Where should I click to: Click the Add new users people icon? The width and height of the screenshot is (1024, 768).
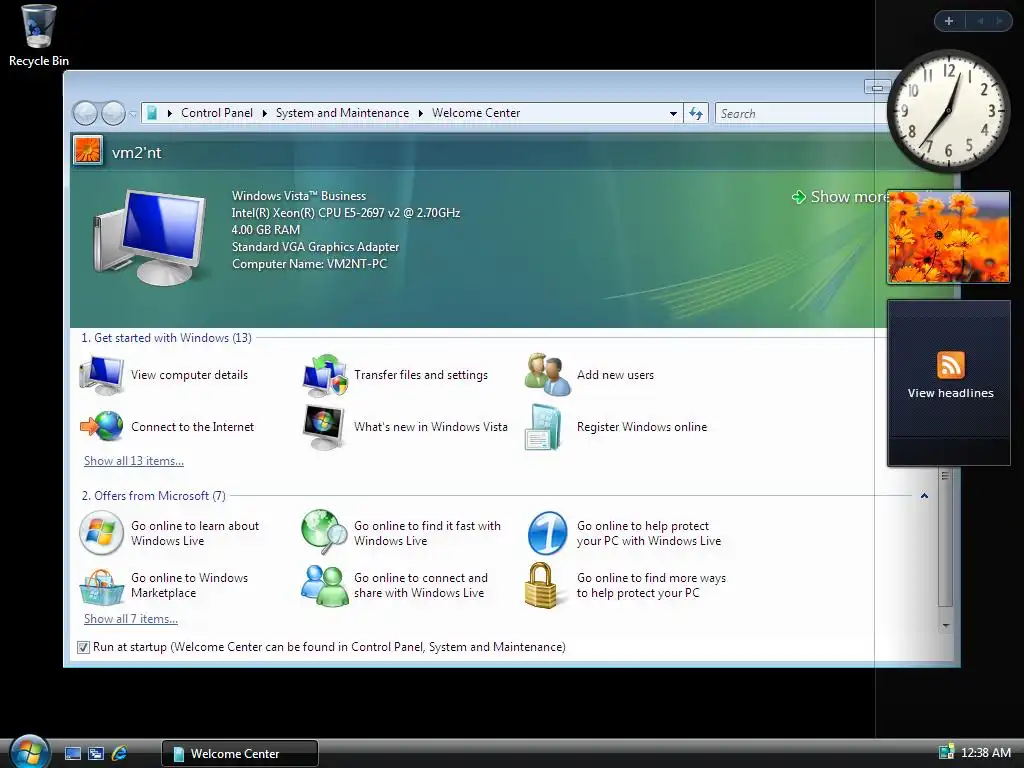547,374
